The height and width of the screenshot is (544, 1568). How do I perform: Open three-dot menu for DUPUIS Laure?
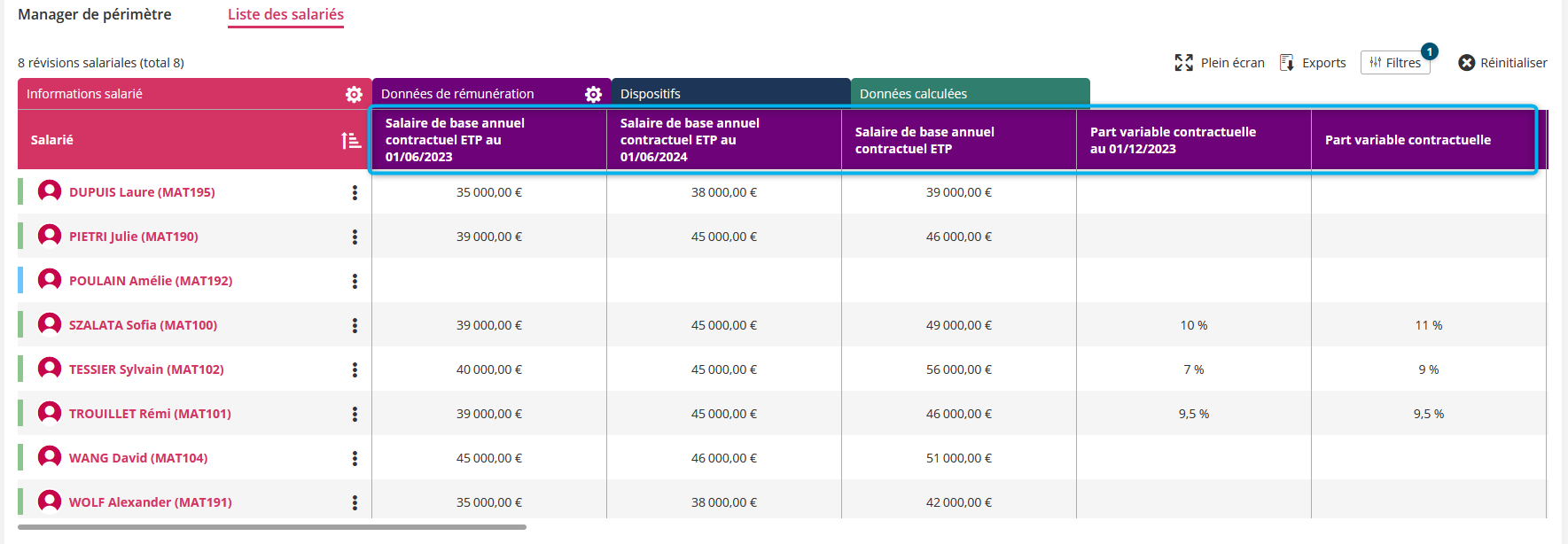tap(355, 192)
